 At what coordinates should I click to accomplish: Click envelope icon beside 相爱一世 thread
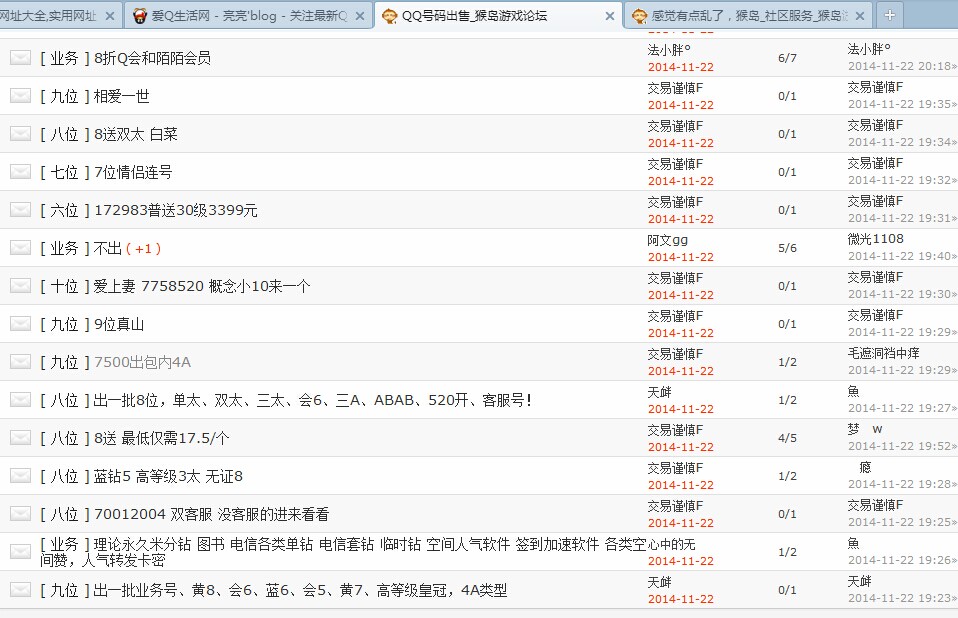pyautogui.click(x=20, y=95)
